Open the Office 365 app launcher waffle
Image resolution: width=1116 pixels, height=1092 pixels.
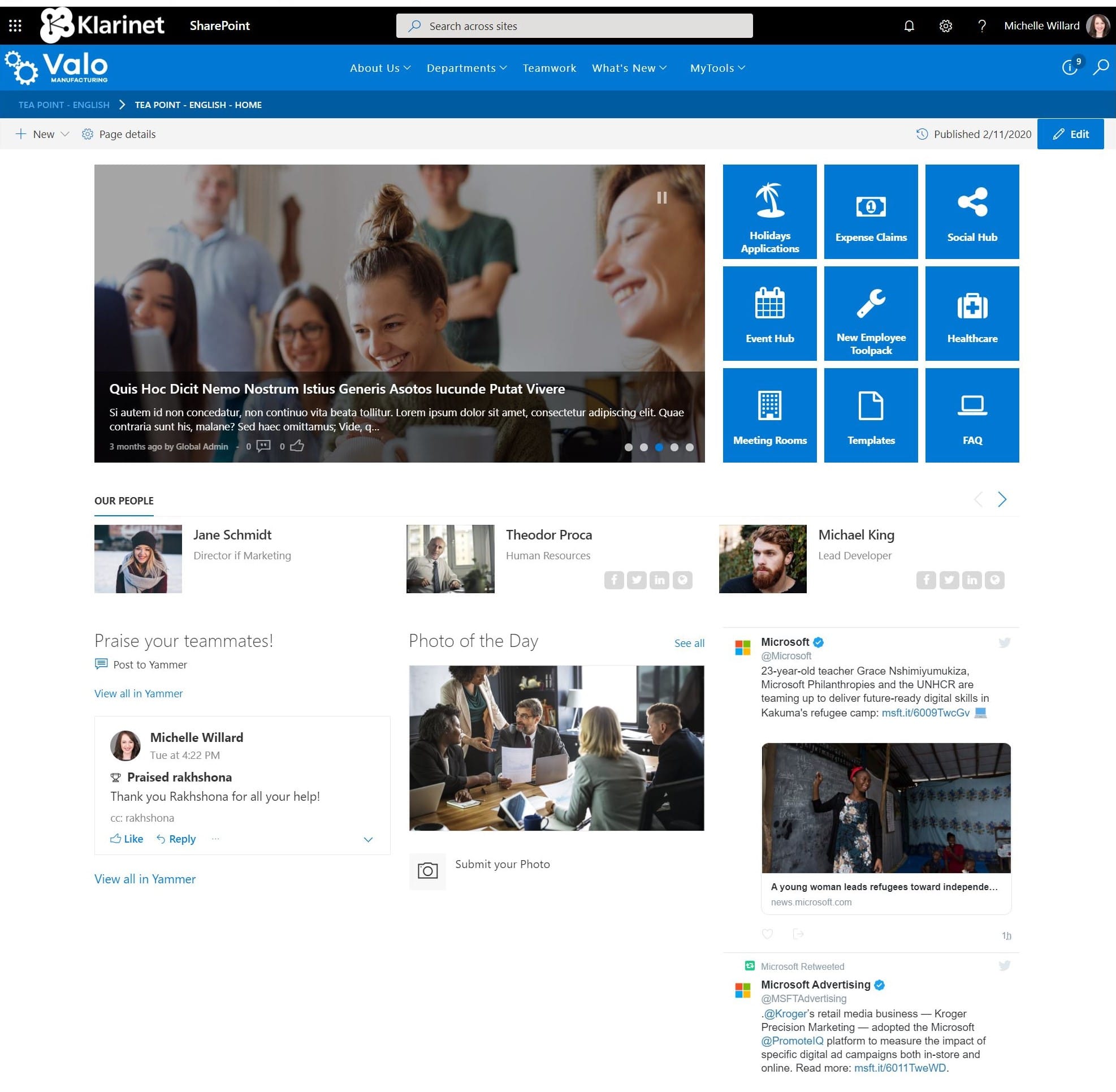15,25
